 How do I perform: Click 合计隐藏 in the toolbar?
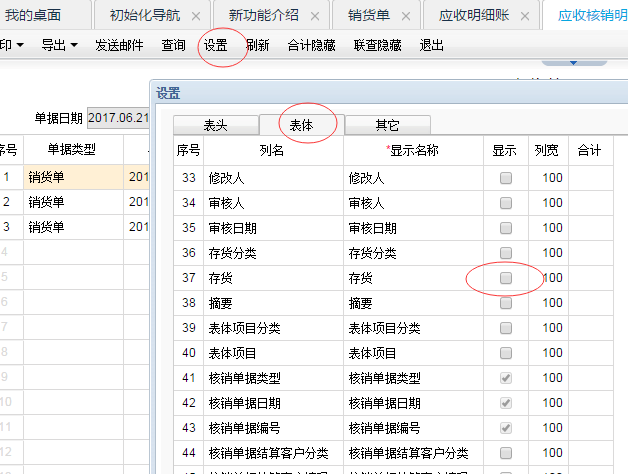(309, 46)
